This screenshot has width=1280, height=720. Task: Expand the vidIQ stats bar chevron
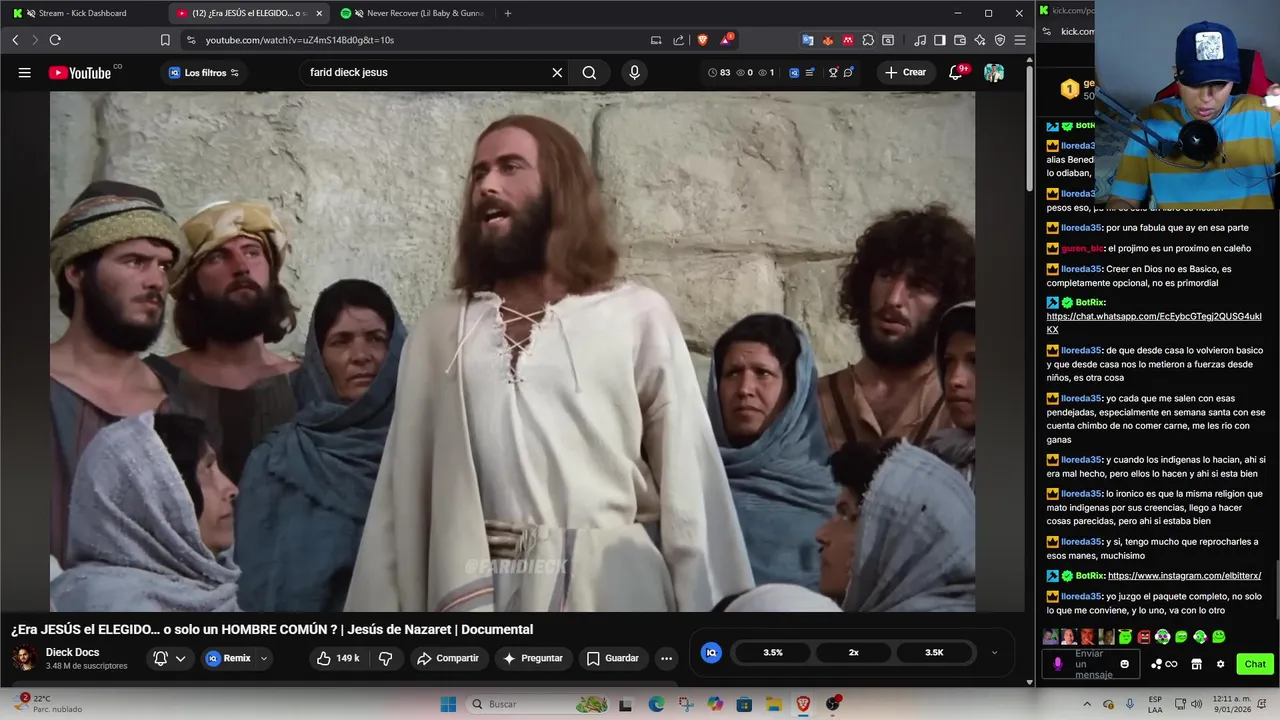(x=994, y=653)
